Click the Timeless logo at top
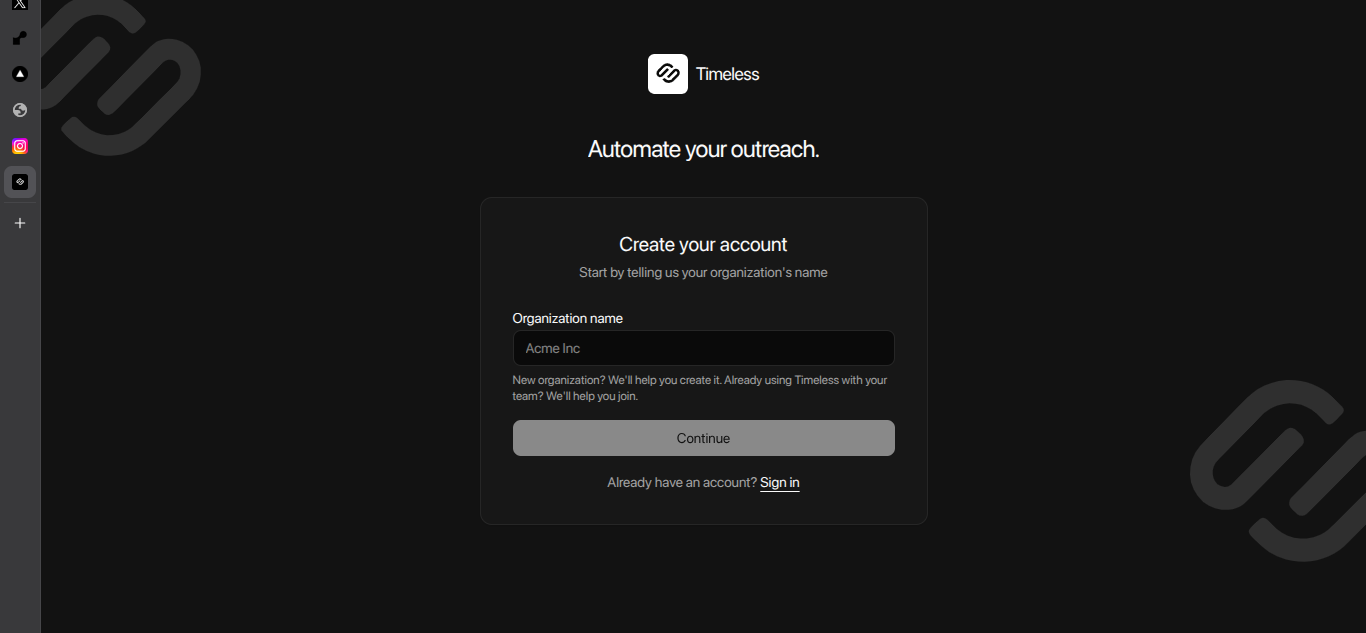Viewport: 1366px width, 633px height. (667, 74)
